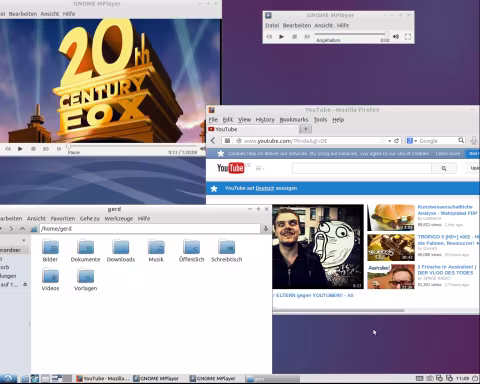This screenshot has height=384, width=480.
Task: Click the youtube.com address bar
Action: click(x=310, y=141)
